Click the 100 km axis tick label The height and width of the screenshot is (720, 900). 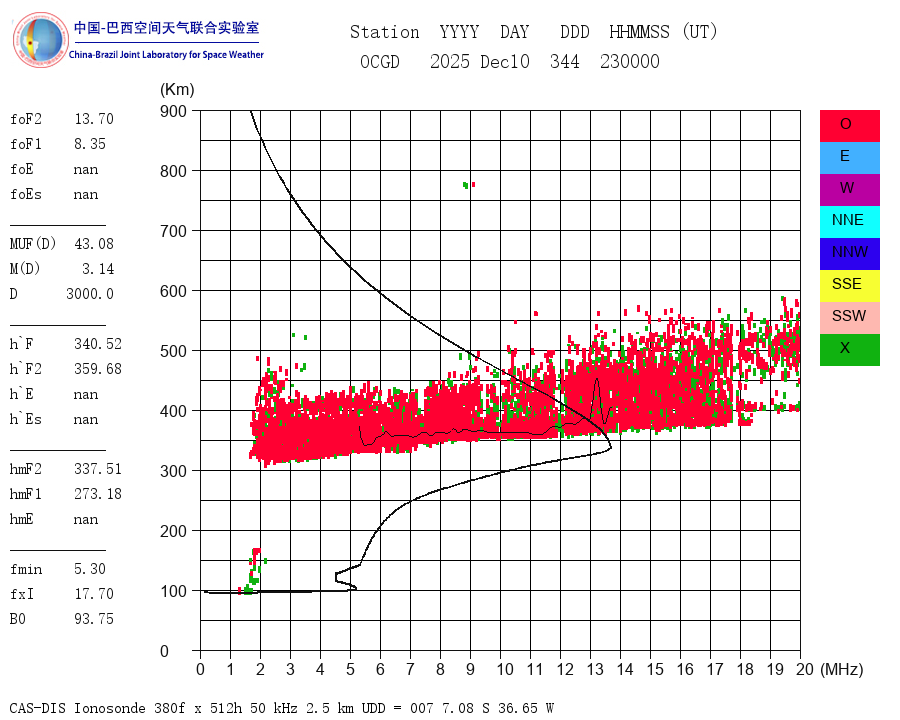173,591
